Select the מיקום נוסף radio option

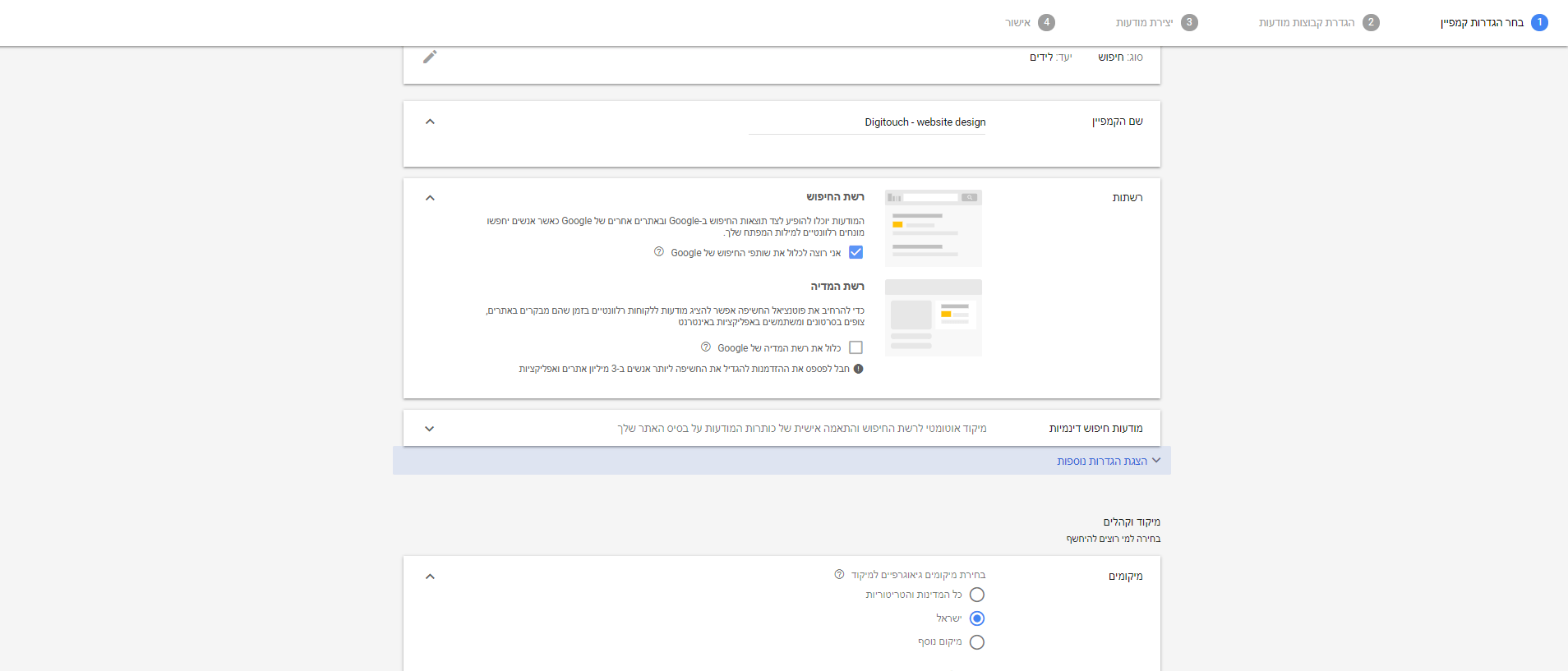[977, 642]
